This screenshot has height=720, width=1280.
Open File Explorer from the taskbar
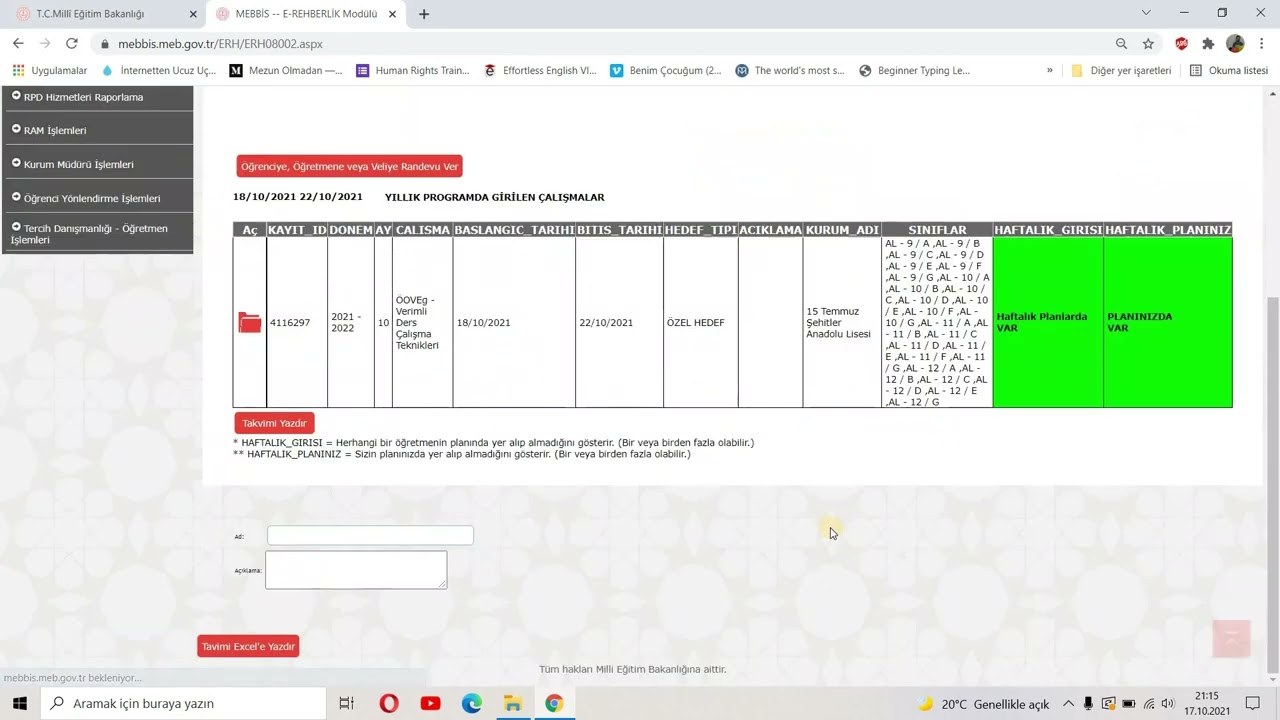513,703
